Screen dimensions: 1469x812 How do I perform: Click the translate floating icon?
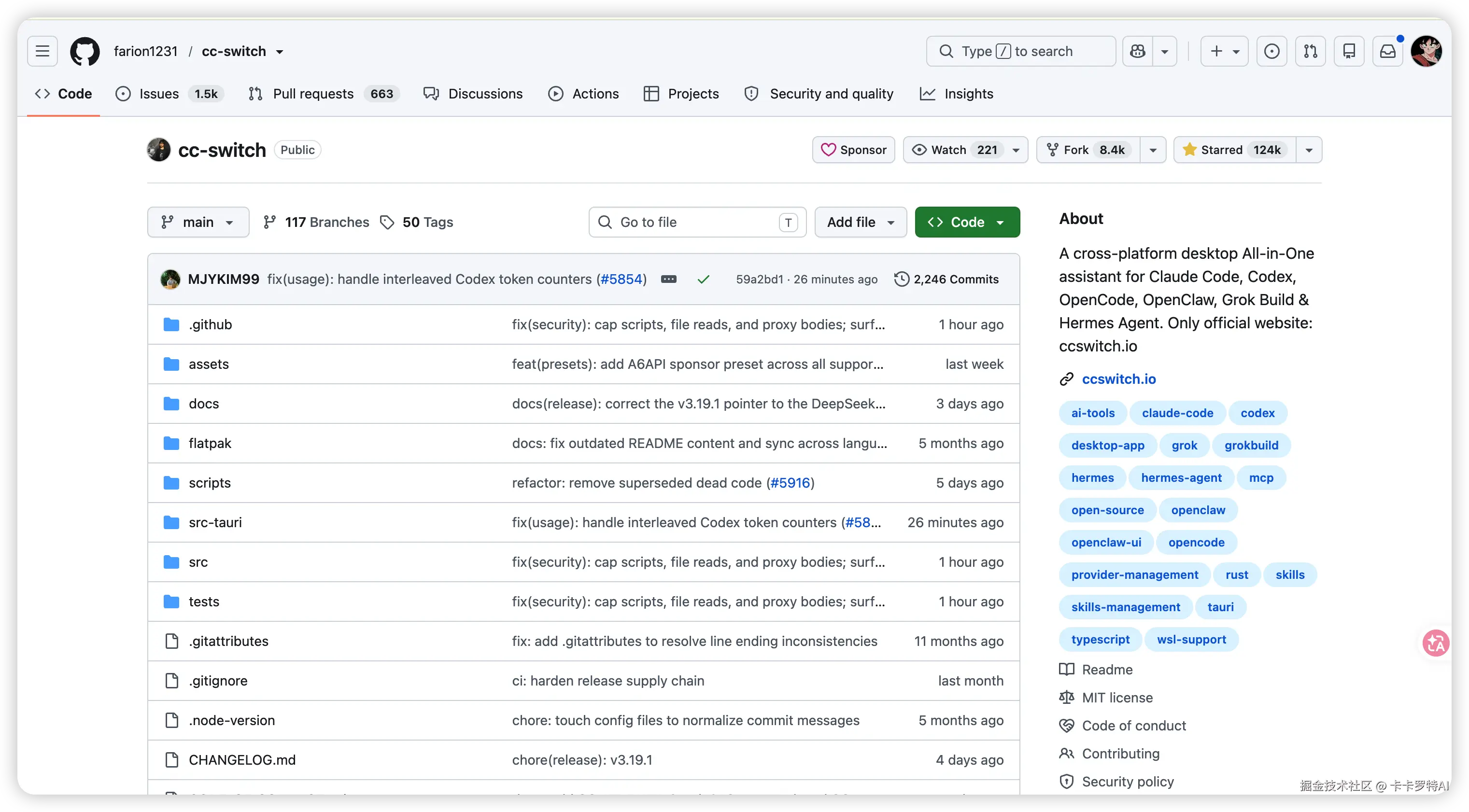point(1435,643)
